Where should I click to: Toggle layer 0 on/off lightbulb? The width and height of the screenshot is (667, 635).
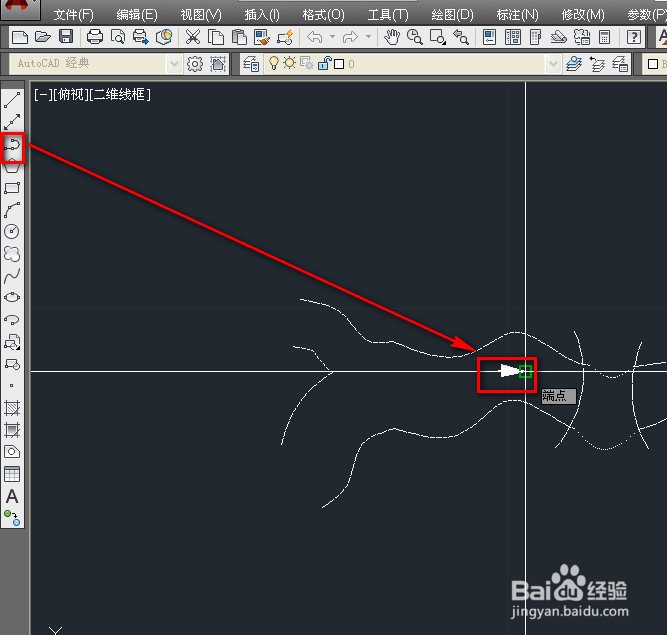274,63
